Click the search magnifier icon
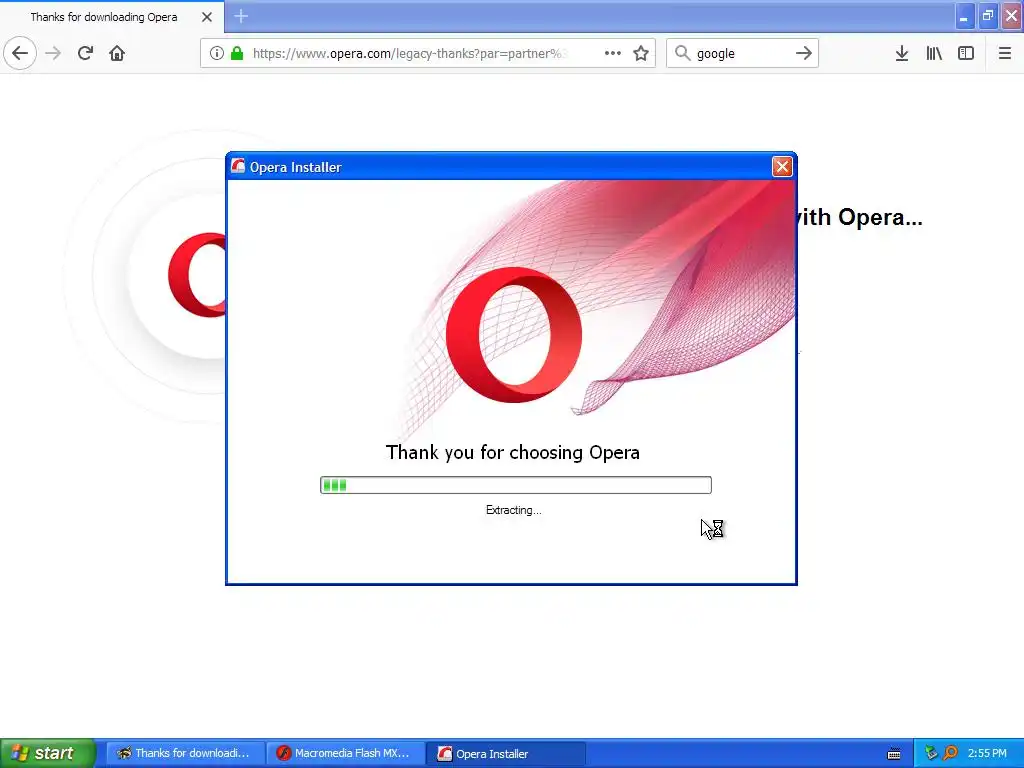The width and height of the screenshot is (1024, 768). coord(682,53)
